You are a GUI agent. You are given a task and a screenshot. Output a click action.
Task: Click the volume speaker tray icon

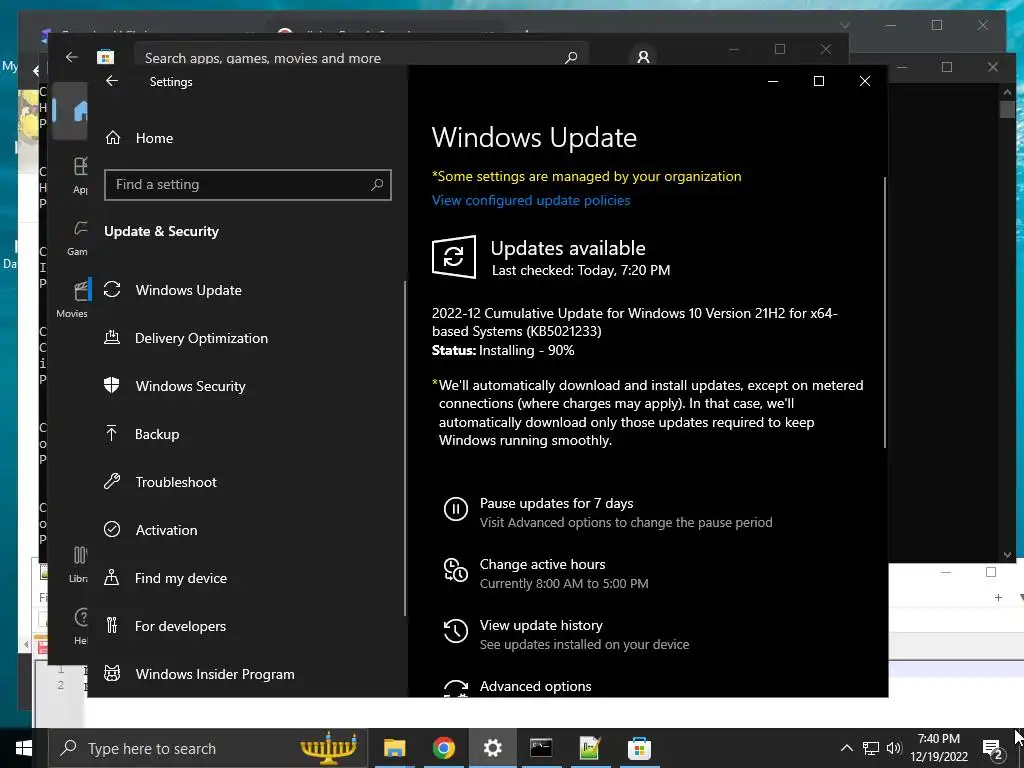(894, 748)
